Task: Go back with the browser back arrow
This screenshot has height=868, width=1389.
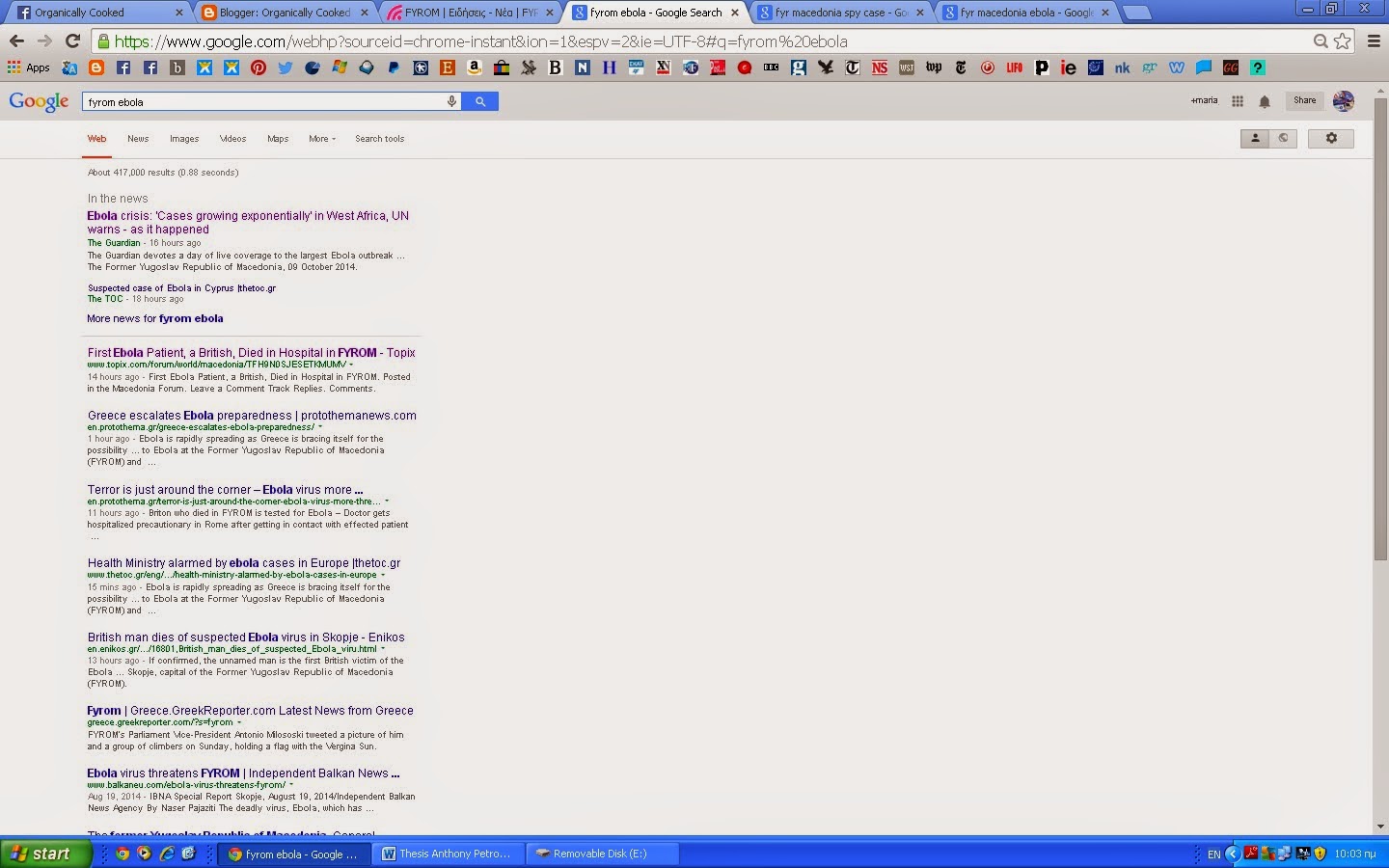Action: click(16, 41)
